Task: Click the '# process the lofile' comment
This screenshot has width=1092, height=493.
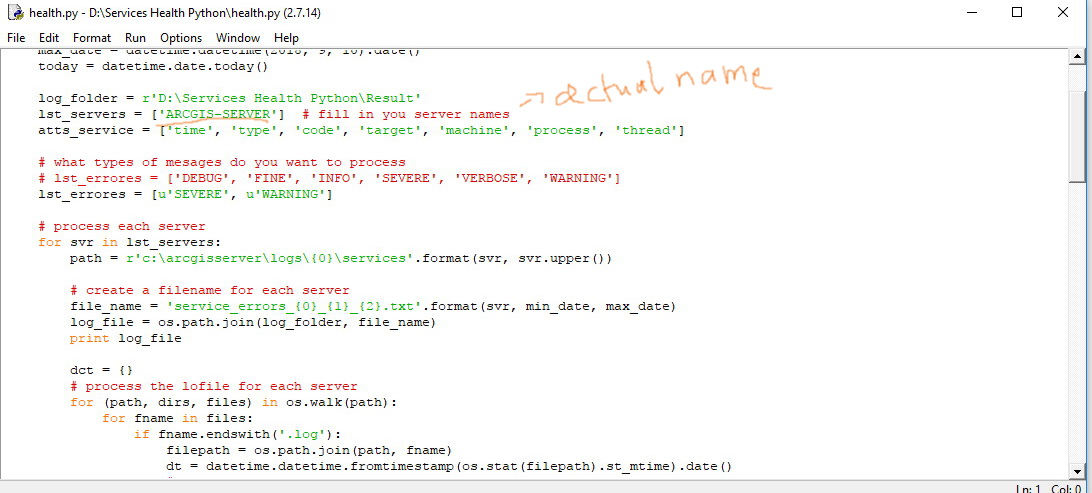Action: (214, 386)
